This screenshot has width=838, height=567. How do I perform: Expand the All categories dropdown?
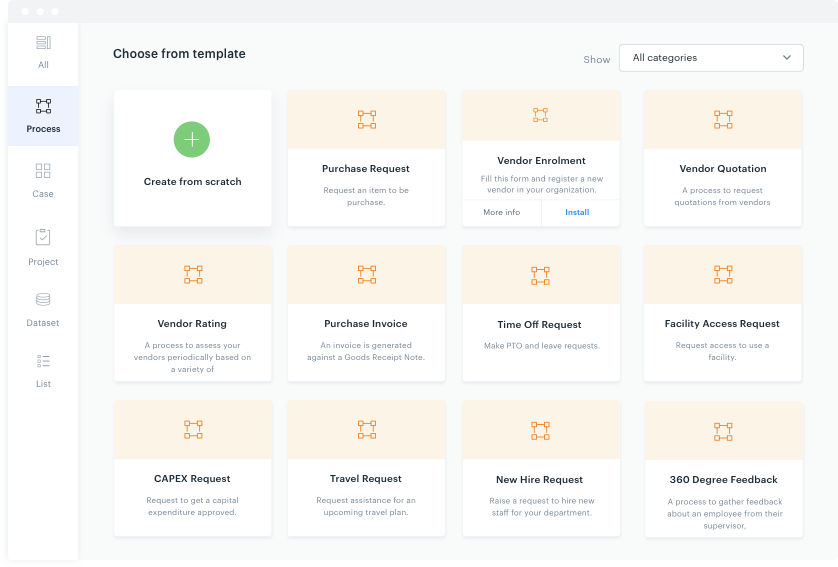pos(710,58)
